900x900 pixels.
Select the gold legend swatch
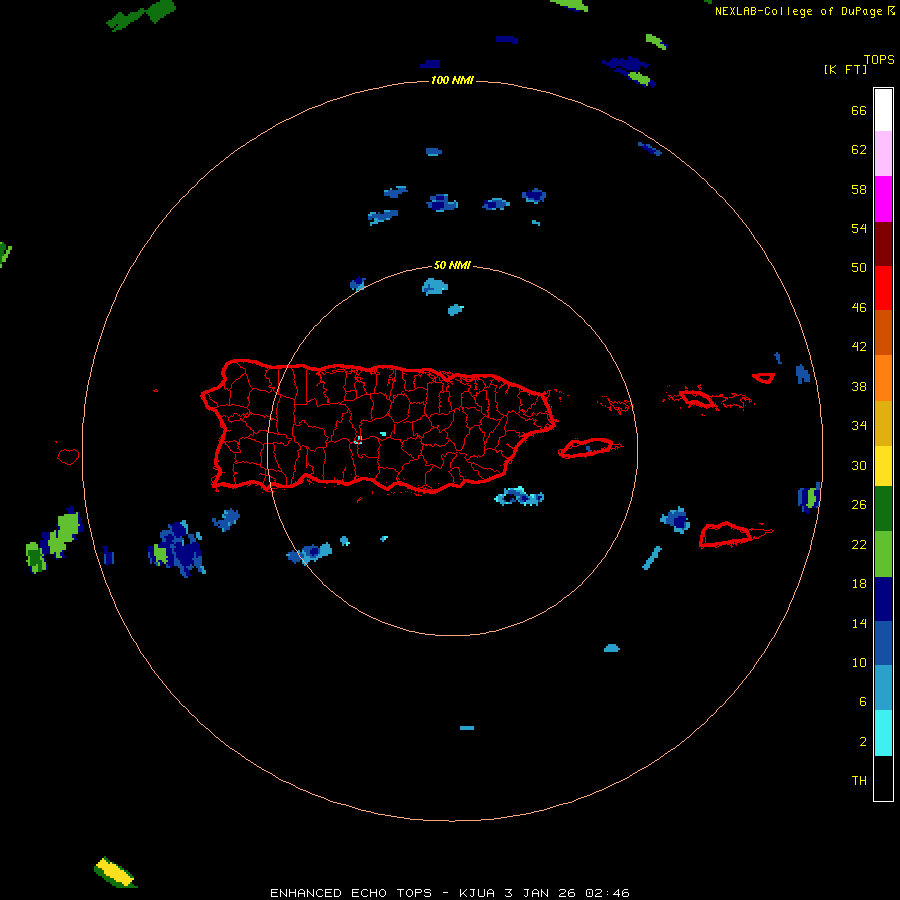[x=883, y=423]
